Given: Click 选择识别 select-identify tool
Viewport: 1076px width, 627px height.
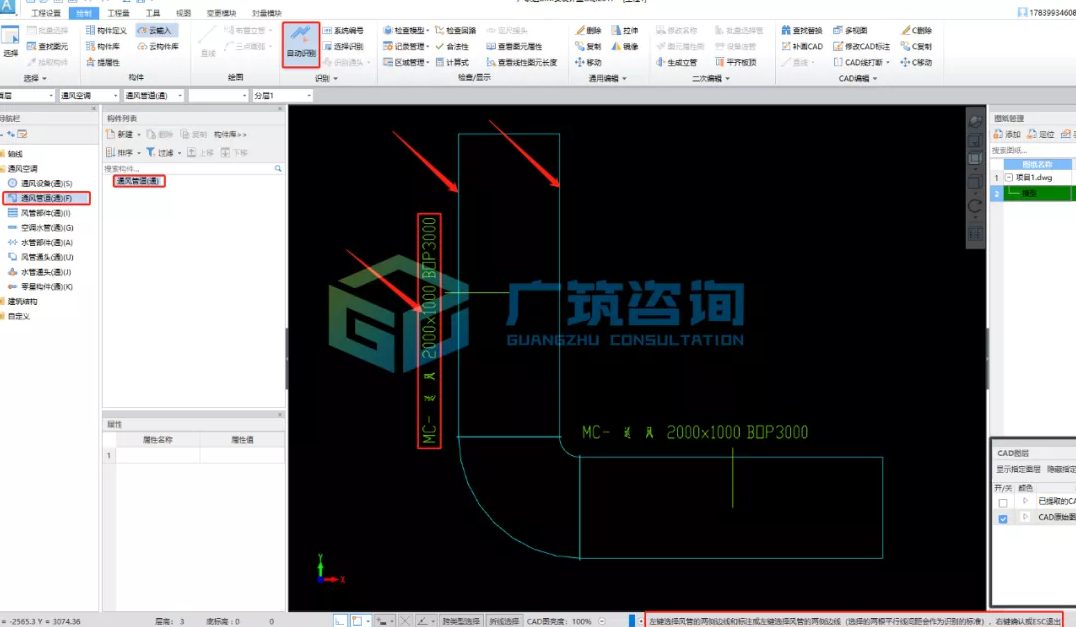Looking at the screenshot, I should [x=343, y=46].
